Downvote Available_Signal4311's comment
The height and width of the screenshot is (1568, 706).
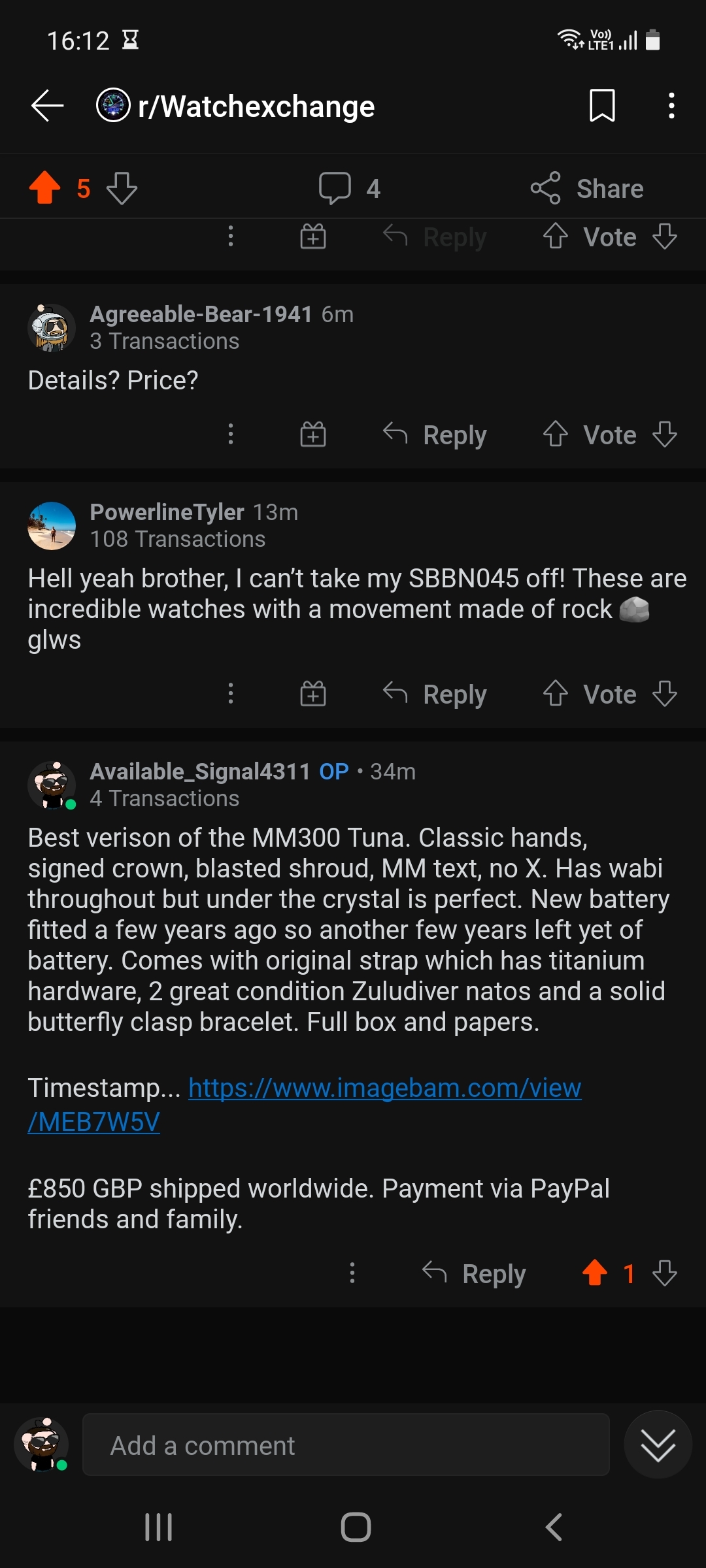665,1273
